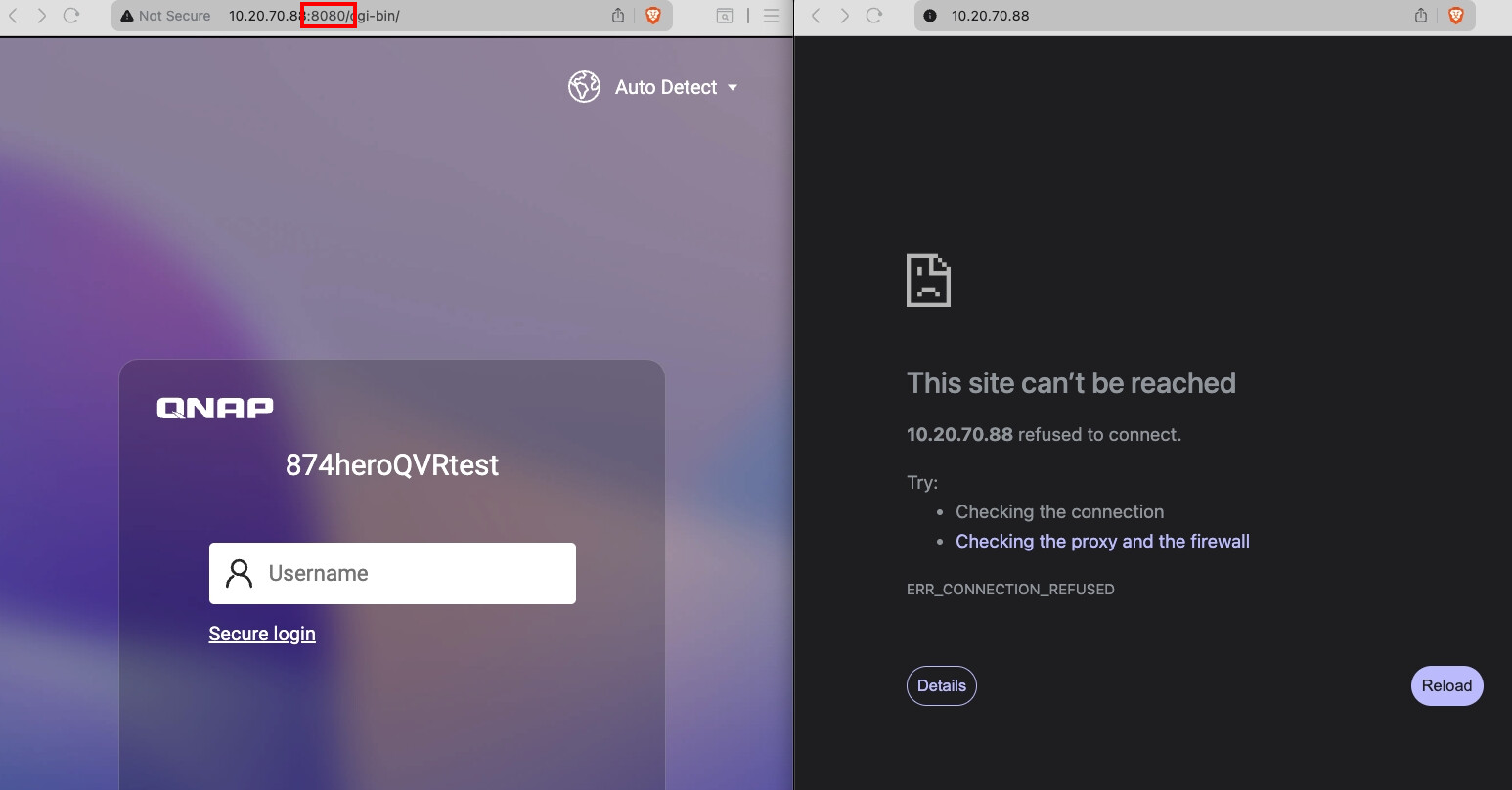Open Checking the proxy and the firewall link
Screen dimensions: 1512x790
point(1102,541)
